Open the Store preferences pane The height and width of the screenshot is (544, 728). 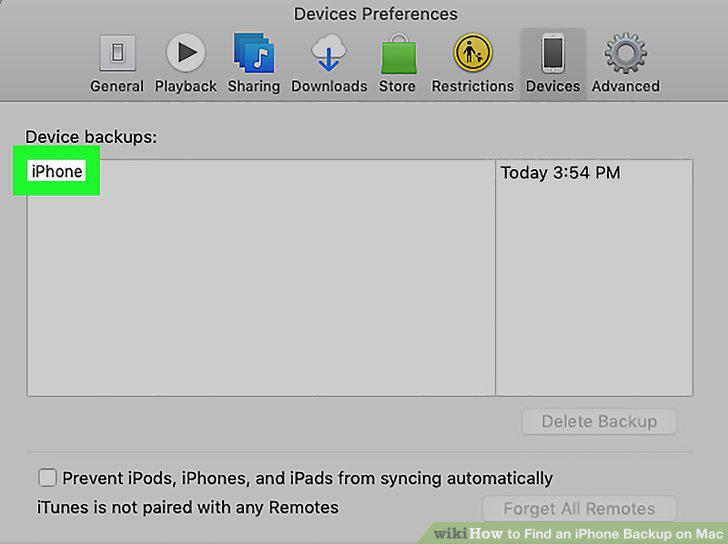397,64
